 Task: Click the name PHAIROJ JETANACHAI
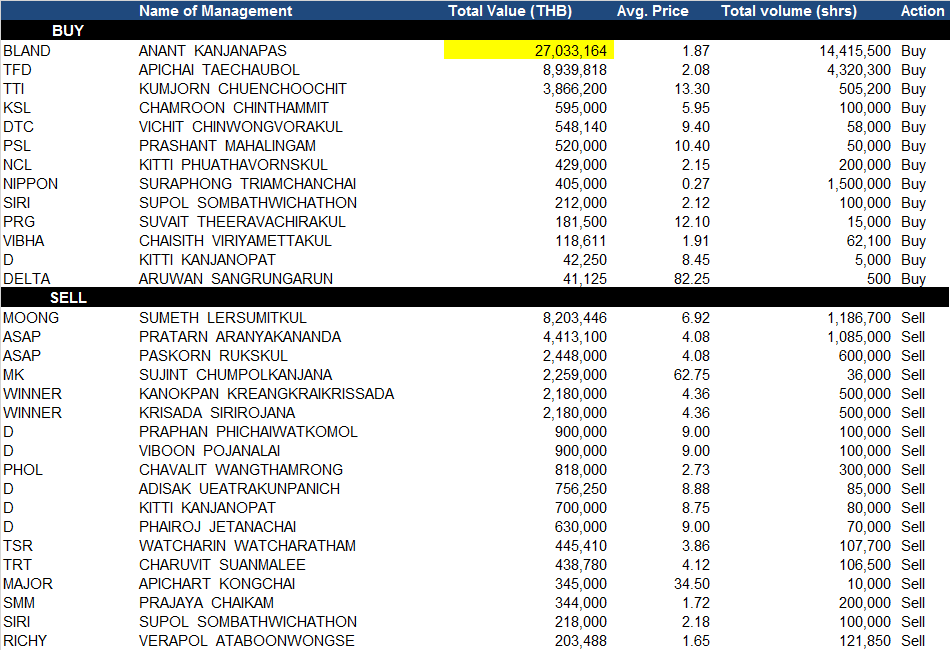click(218, 526)
